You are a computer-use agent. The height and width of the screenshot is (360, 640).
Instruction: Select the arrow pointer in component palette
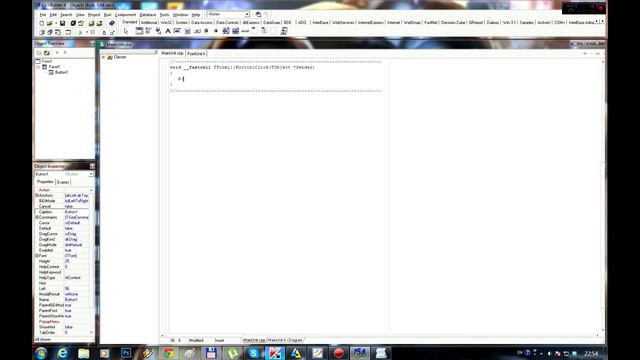click(126, 31)
